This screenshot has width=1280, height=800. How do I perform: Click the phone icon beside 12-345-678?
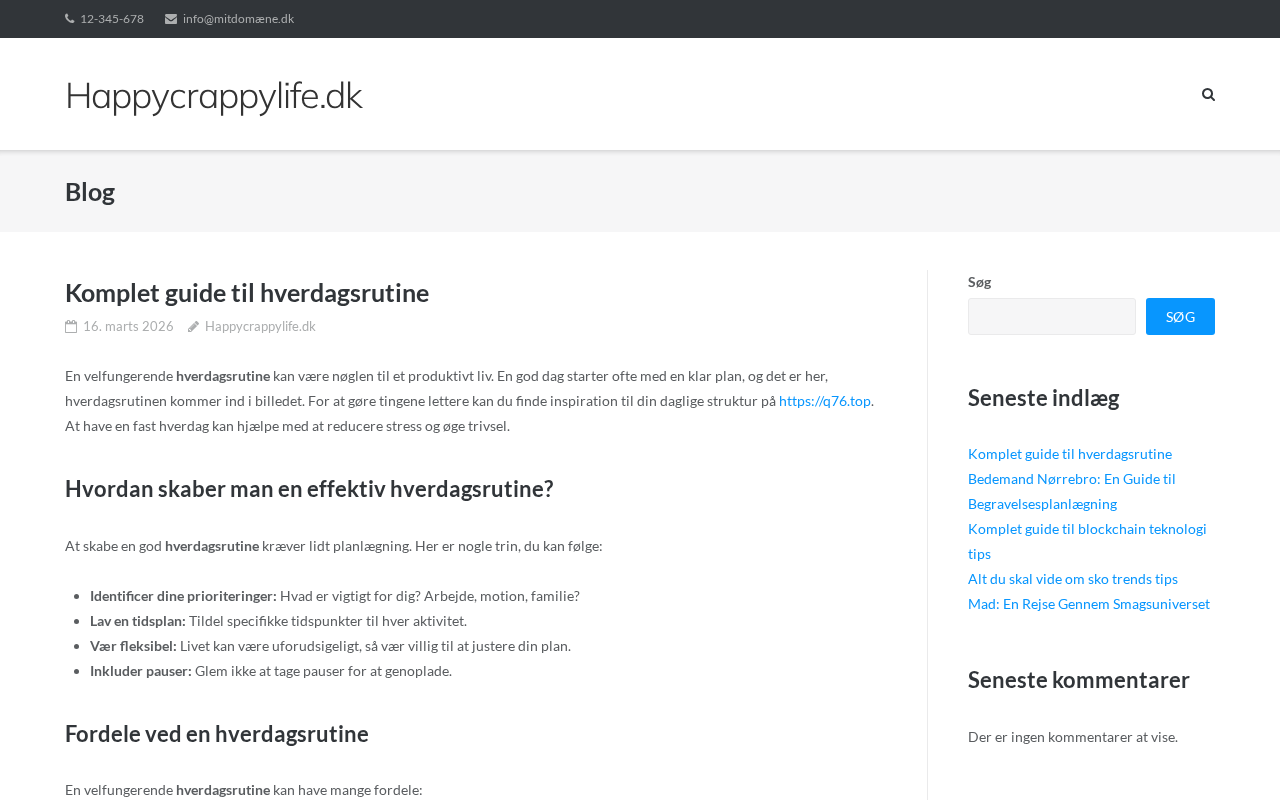[70, 19]
